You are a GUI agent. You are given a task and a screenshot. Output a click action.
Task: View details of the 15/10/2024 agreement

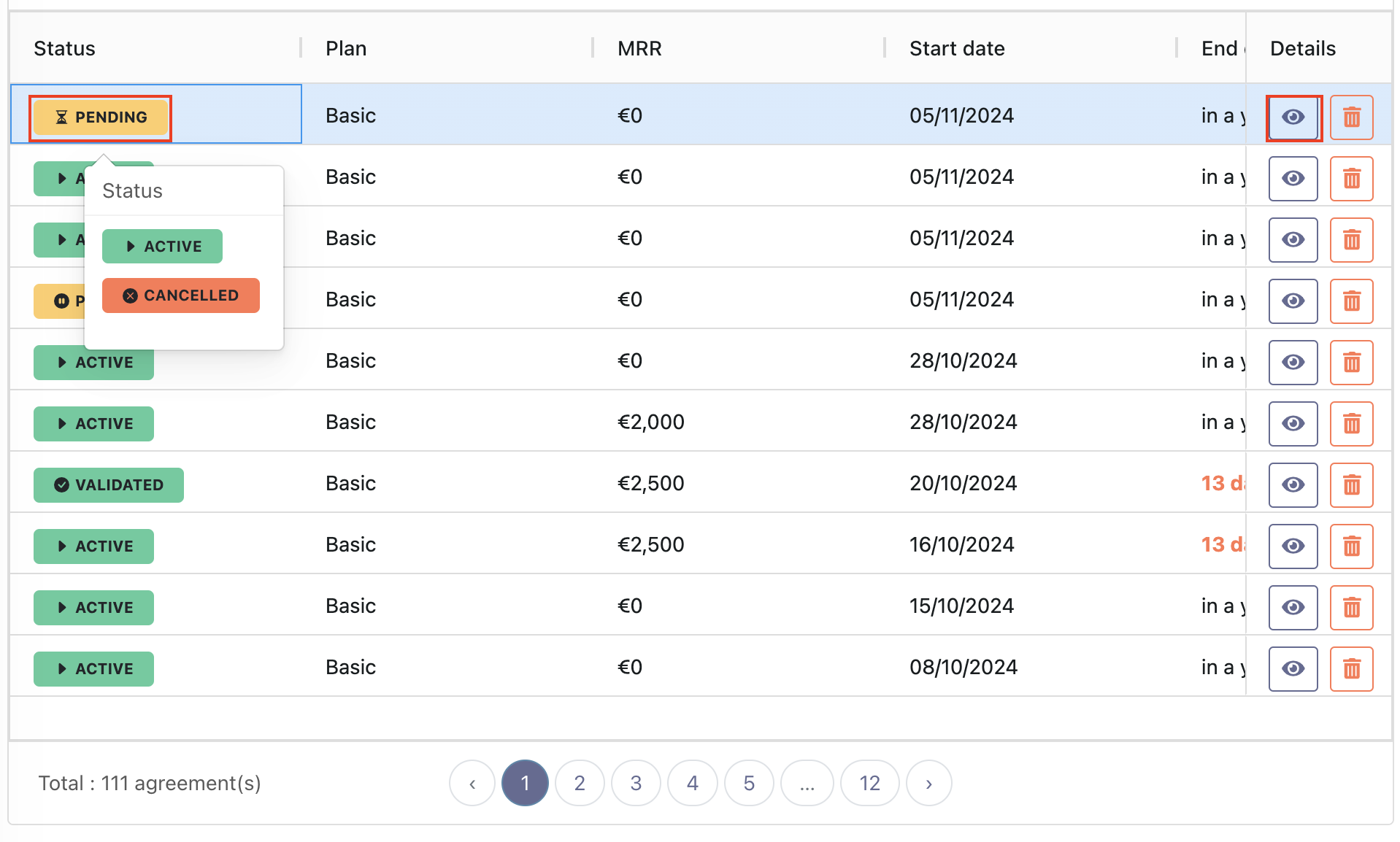(1293, 608)
